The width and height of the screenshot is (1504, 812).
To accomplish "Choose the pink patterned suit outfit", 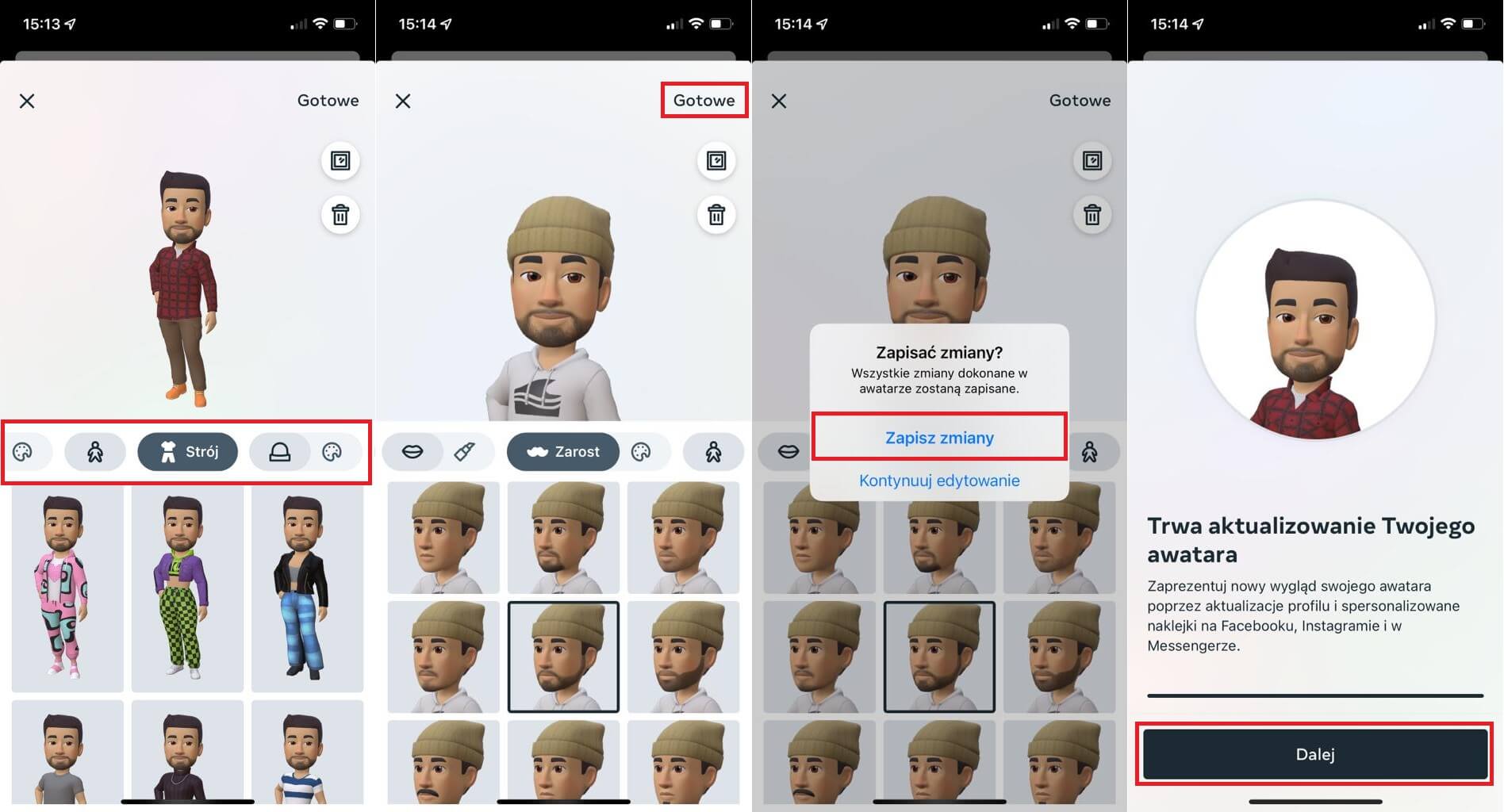I will pyautogui.click(x=67, y=588).
